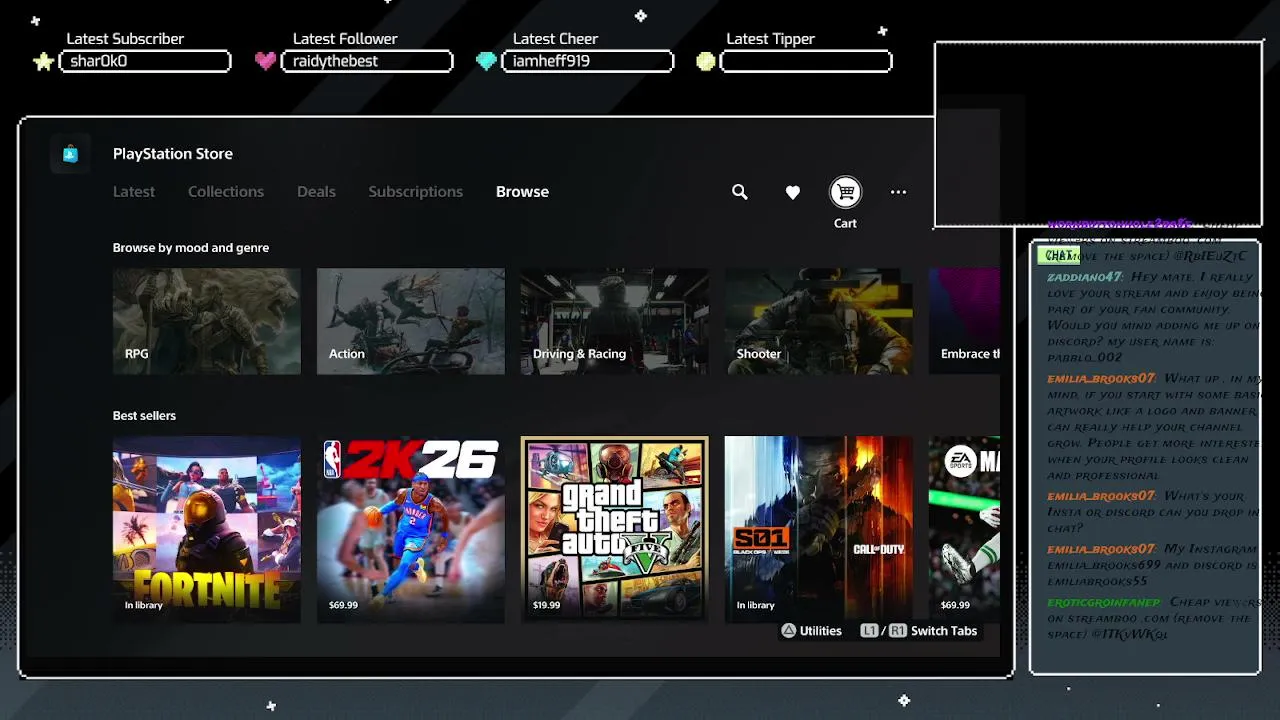
Task: Click the Latest Follower name field
Action: [367, 62]
